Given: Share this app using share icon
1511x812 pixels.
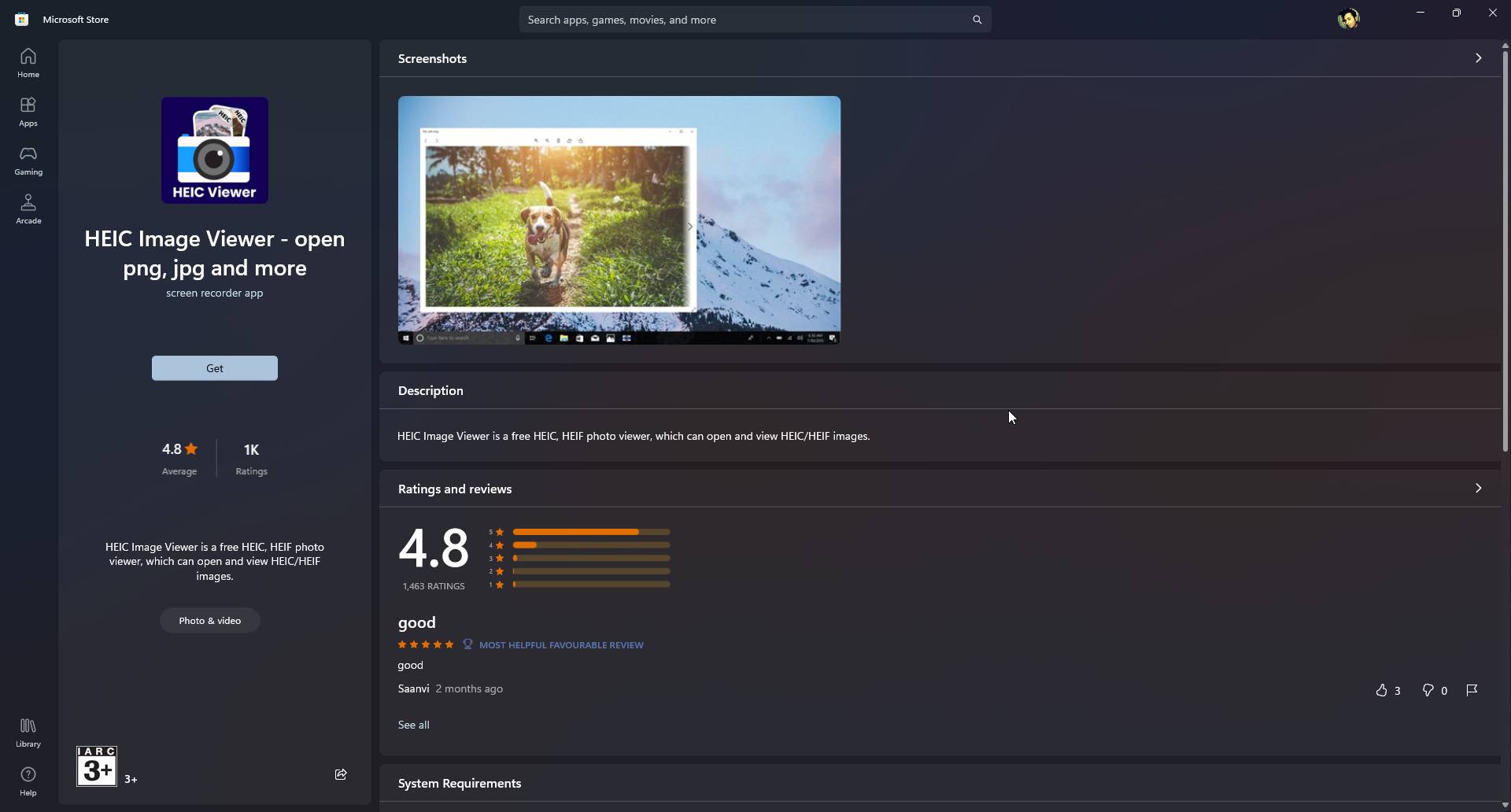Looking at the screenshot, I should point(341,774).
